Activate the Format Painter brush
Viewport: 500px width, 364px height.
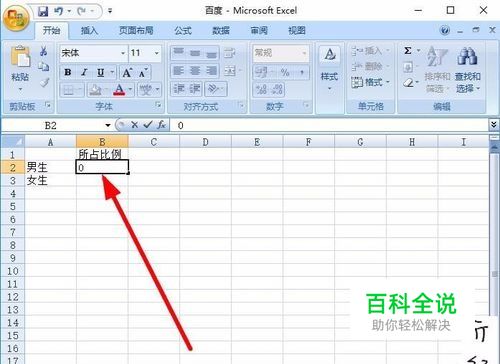[44, 82]
